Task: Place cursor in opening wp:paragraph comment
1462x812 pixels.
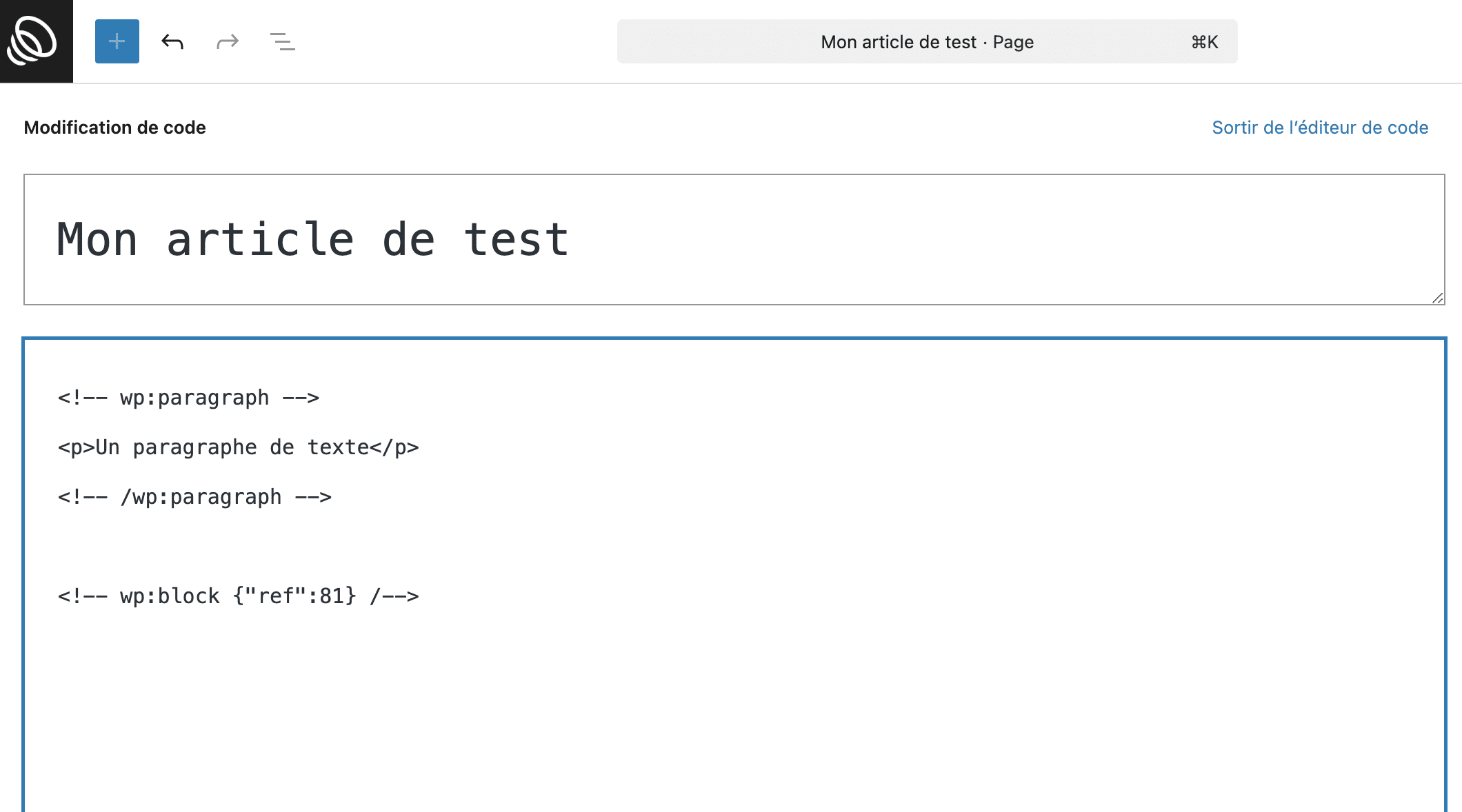Action: click(x=188, y=398)
